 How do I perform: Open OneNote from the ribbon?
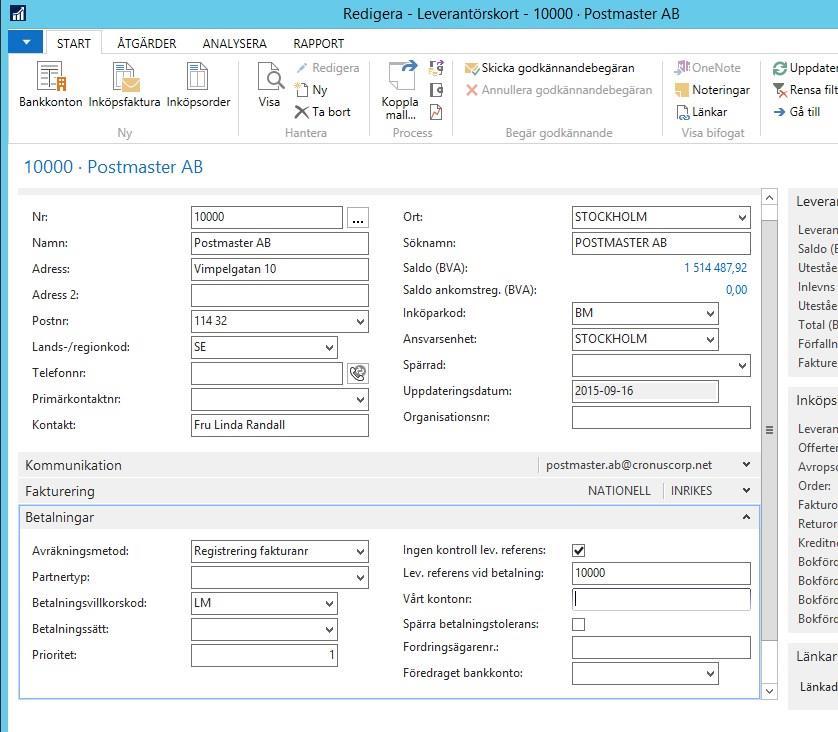point(708,68)
